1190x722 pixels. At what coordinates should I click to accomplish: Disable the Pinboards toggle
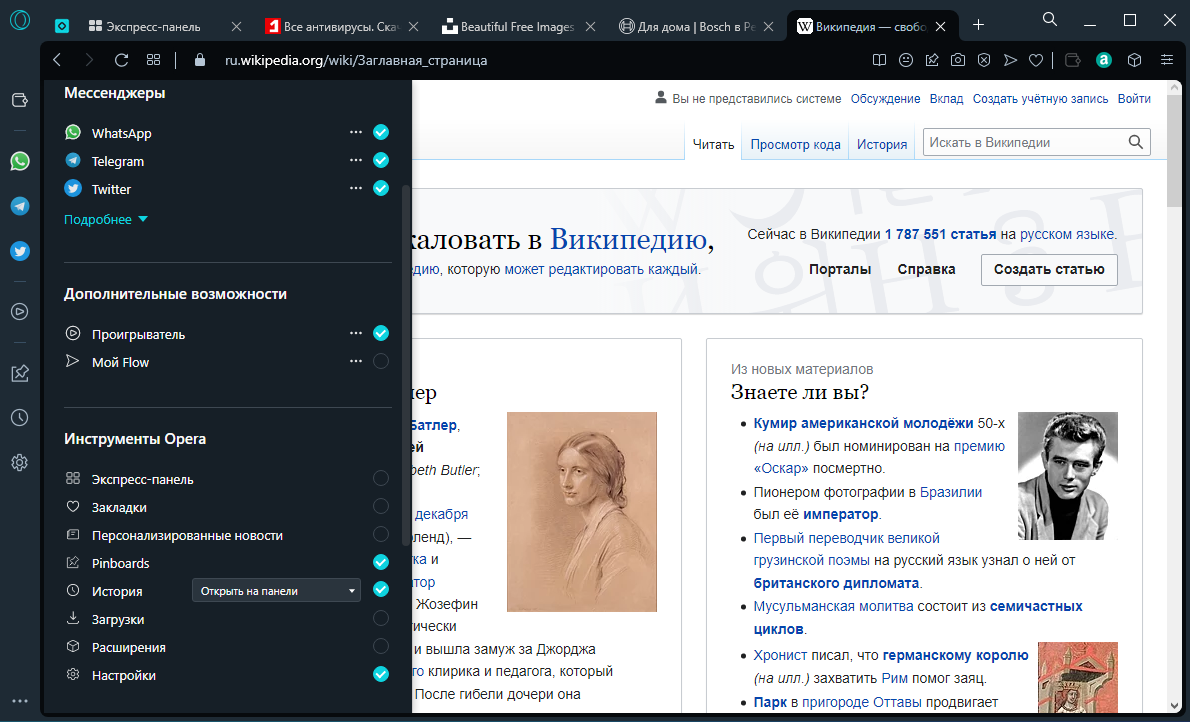tap(381, 562)
